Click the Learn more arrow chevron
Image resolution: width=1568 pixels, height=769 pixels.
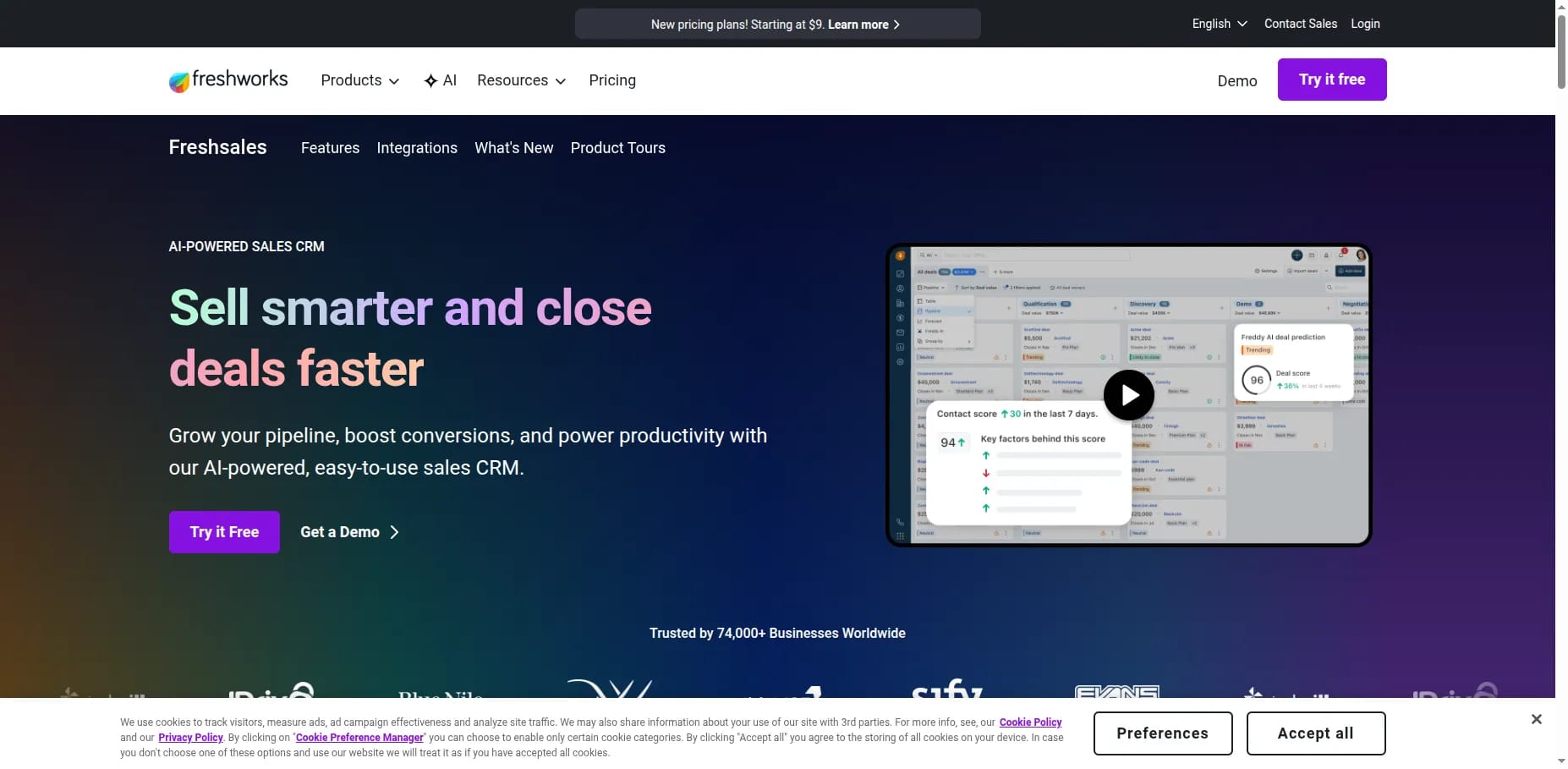pos(896,25)
